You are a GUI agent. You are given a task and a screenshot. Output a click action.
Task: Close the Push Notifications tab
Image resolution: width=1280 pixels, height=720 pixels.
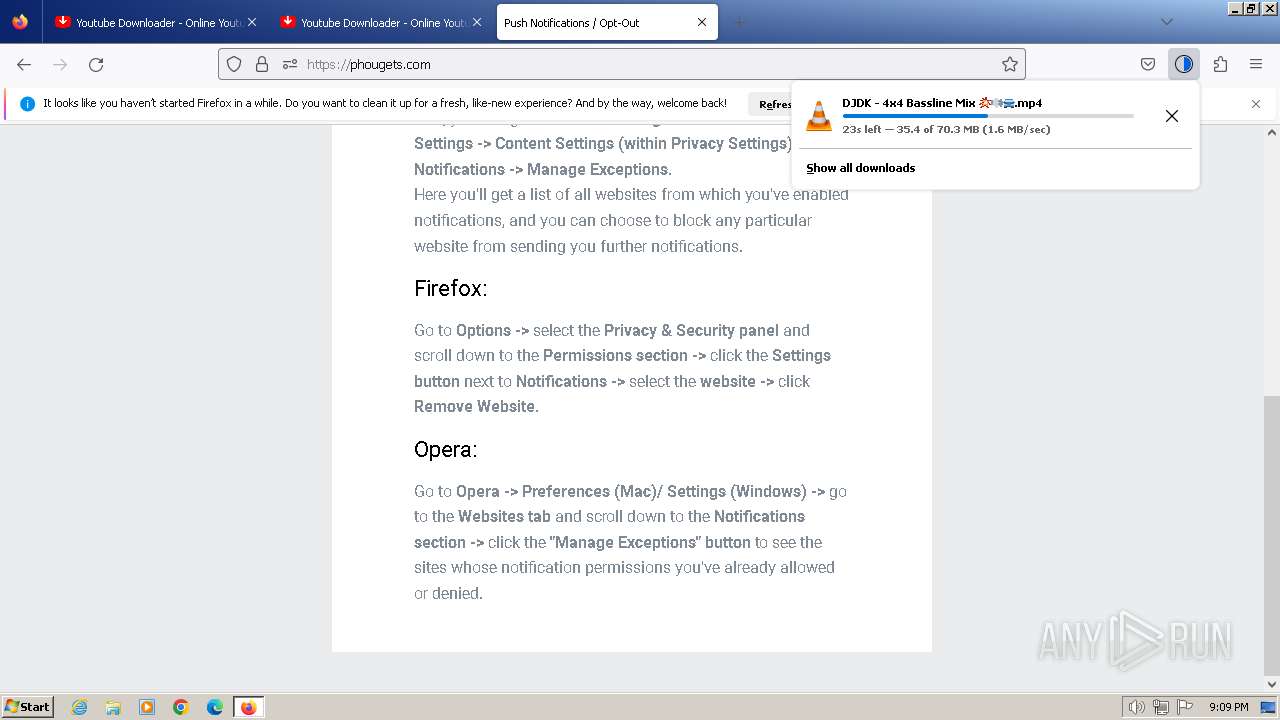coord(702,22)
